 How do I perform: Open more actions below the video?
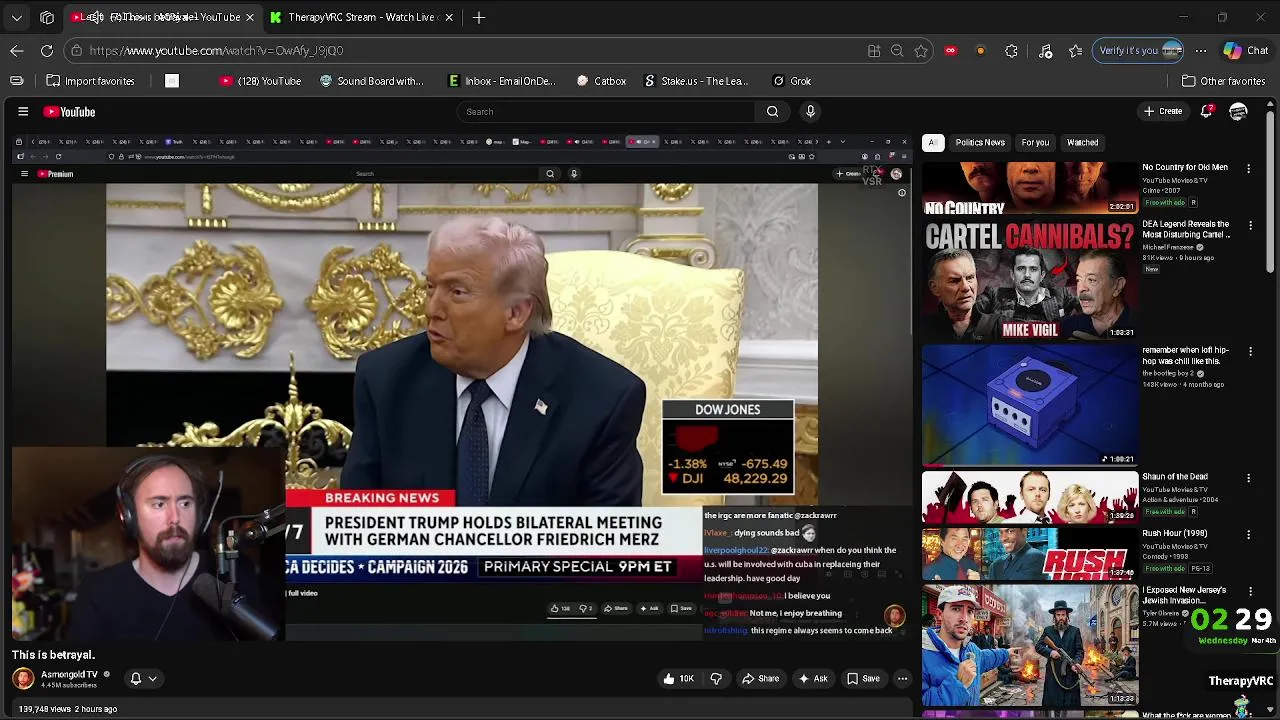click(x=902, y=679)
